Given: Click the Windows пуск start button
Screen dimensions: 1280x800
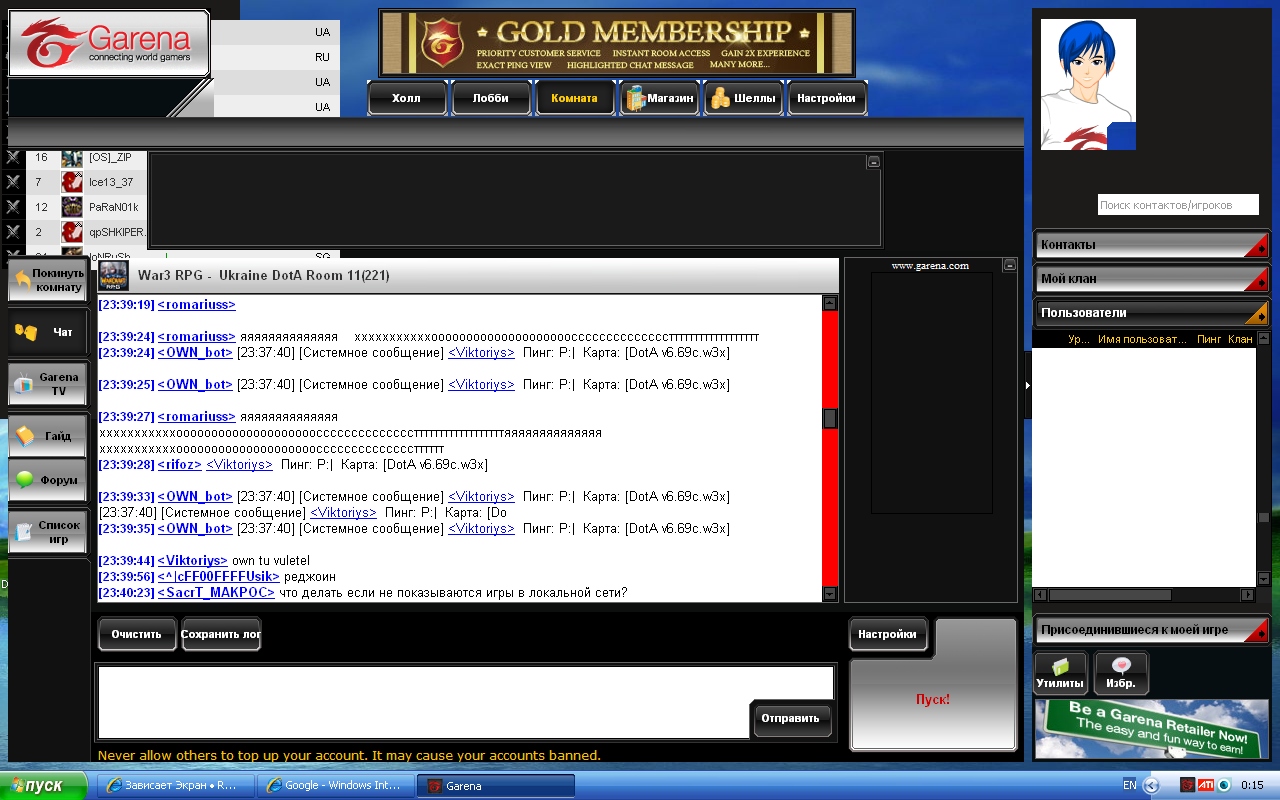Looking at the screenshot, I should pos(44,785).
